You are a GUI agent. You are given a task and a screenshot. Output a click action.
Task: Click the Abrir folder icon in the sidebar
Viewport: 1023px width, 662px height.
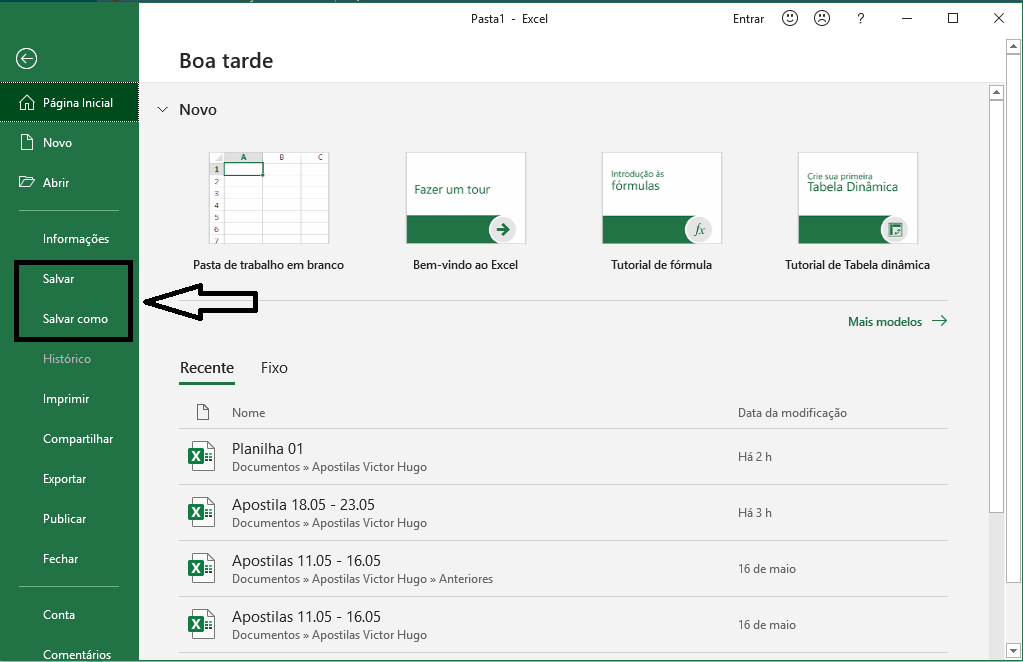click(x=27, y=182)
